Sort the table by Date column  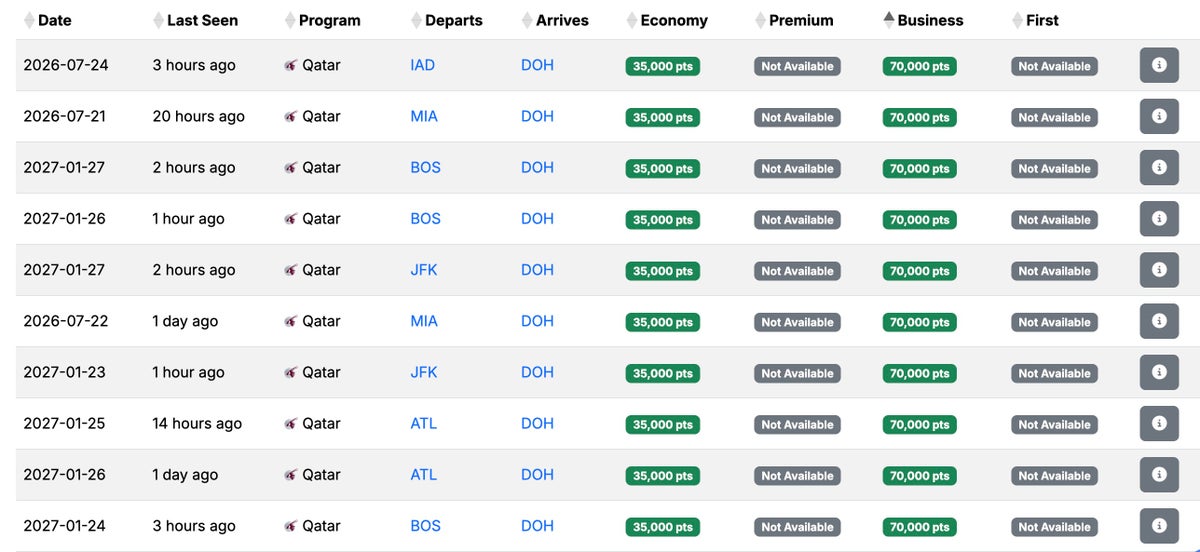[54, 20]
